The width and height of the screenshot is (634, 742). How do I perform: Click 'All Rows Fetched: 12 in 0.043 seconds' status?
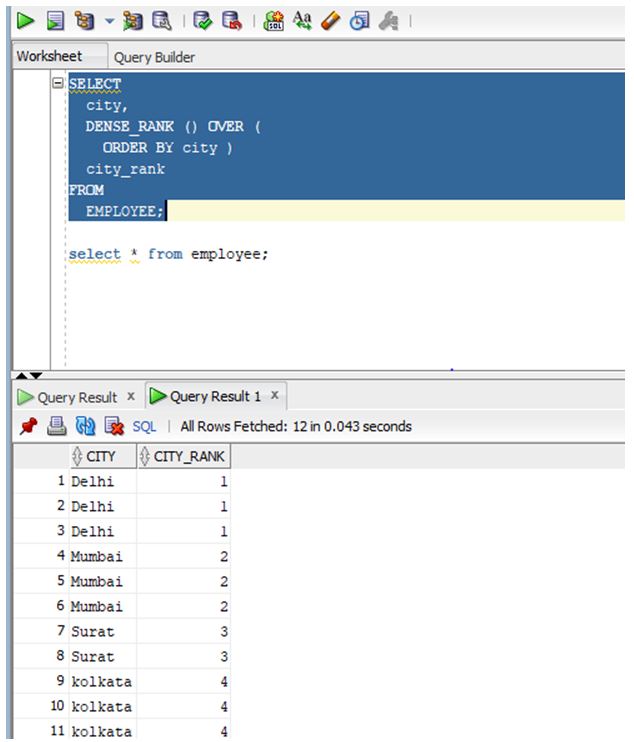pyautogui.click(x=296, y=426)
